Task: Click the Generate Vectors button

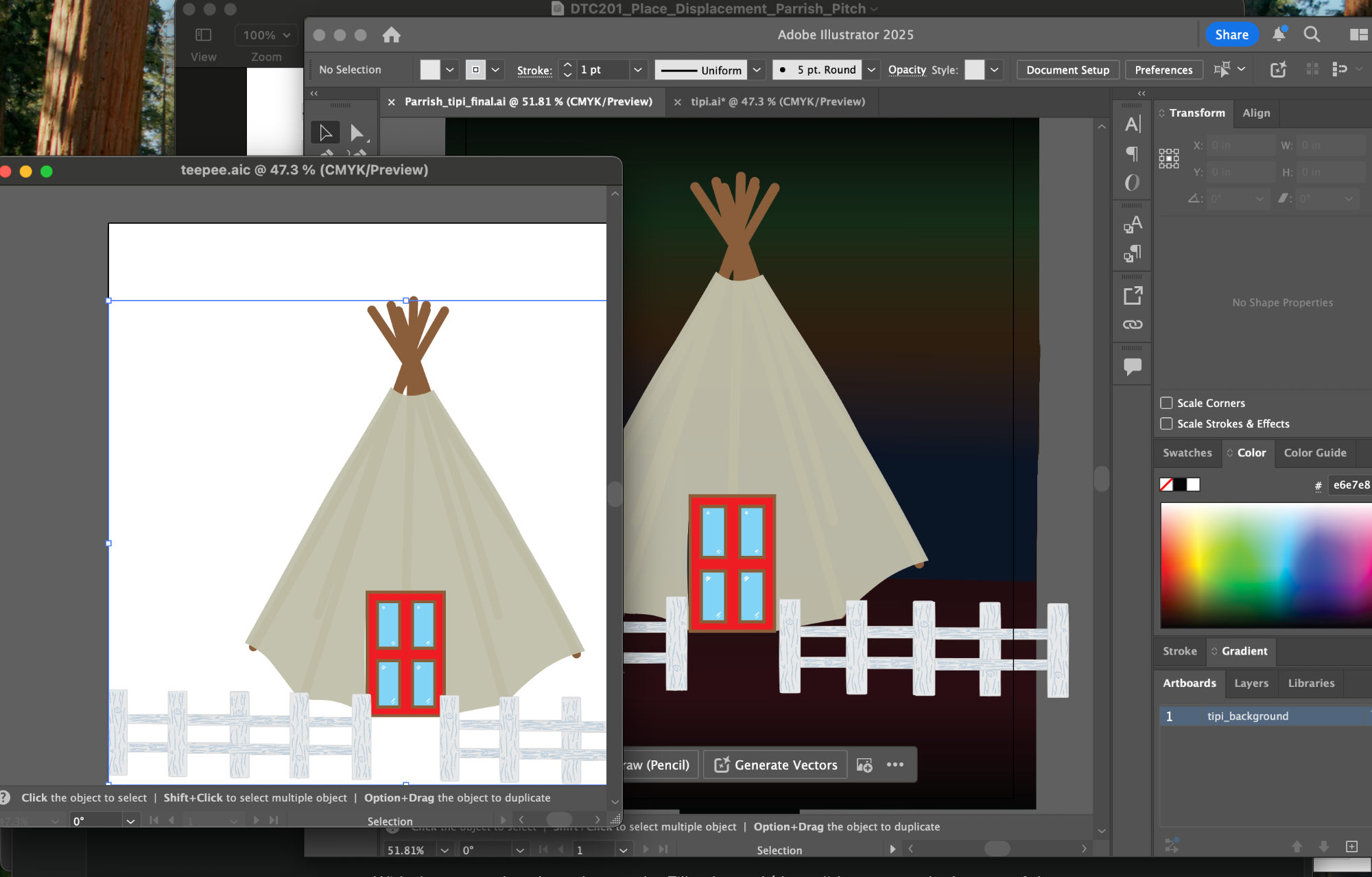Action: click(776, 764)
